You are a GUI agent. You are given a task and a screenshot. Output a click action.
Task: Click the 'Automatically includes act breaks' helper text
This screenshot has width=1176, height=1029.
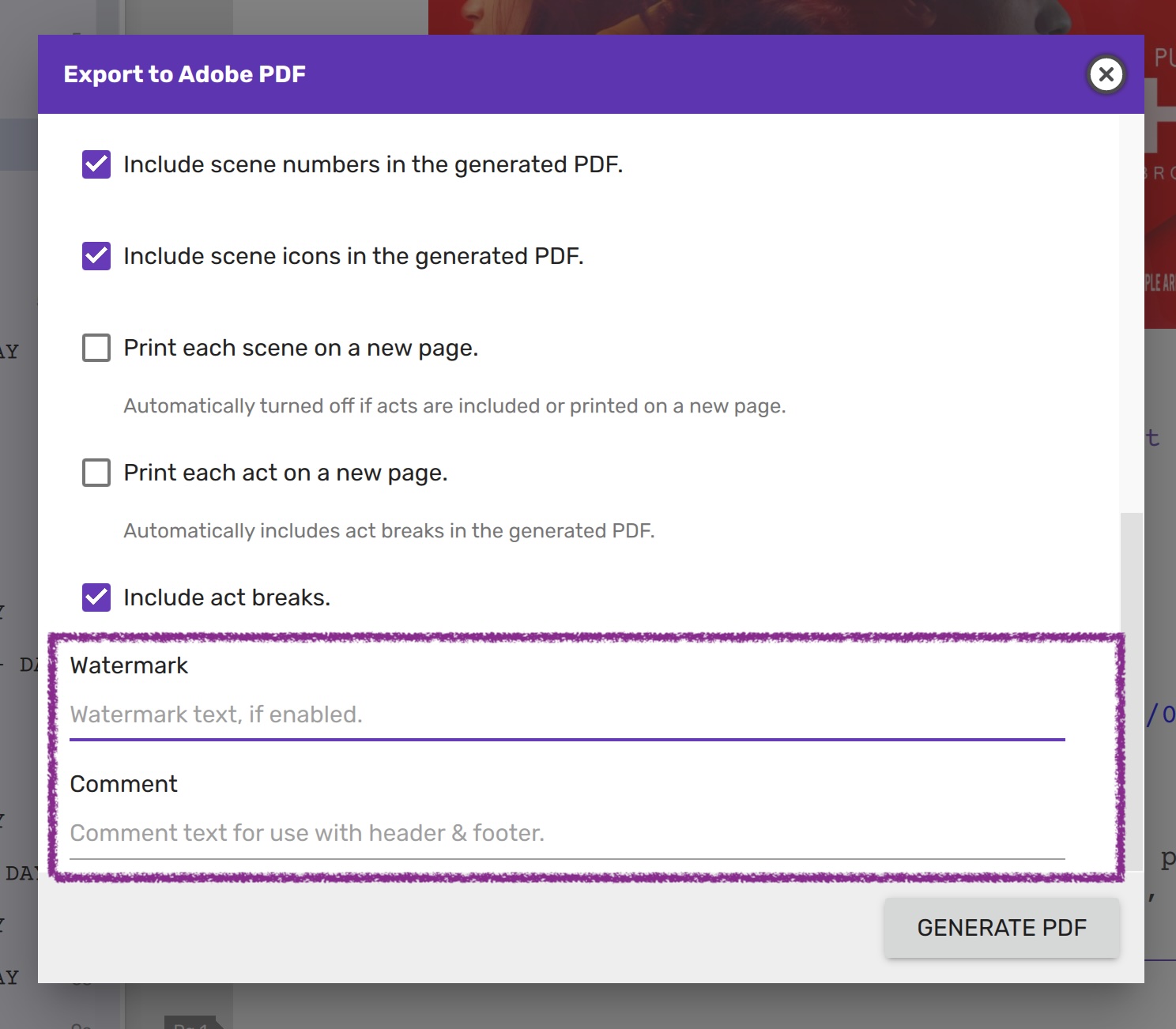click(x=389, y=530)
